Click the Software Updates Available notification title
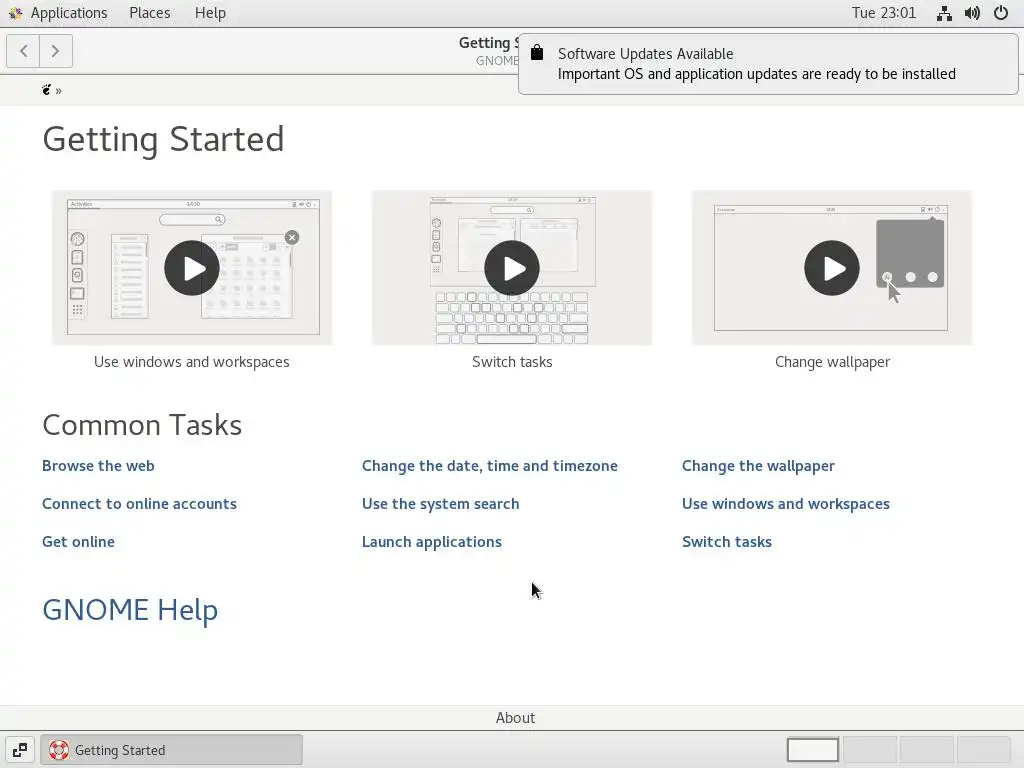The height and width of the screenshot is (768, 1024). tap(645, 54)
